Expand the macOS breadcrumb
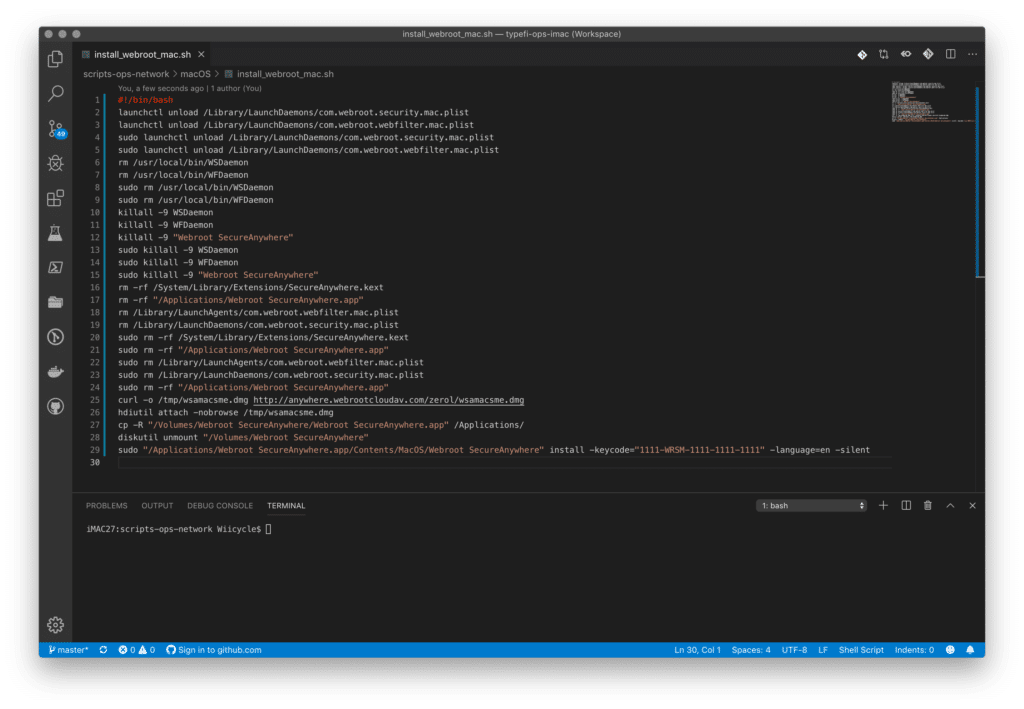Image resolution: width=1024 pixels, height=709 pixels. coord(195,74)
